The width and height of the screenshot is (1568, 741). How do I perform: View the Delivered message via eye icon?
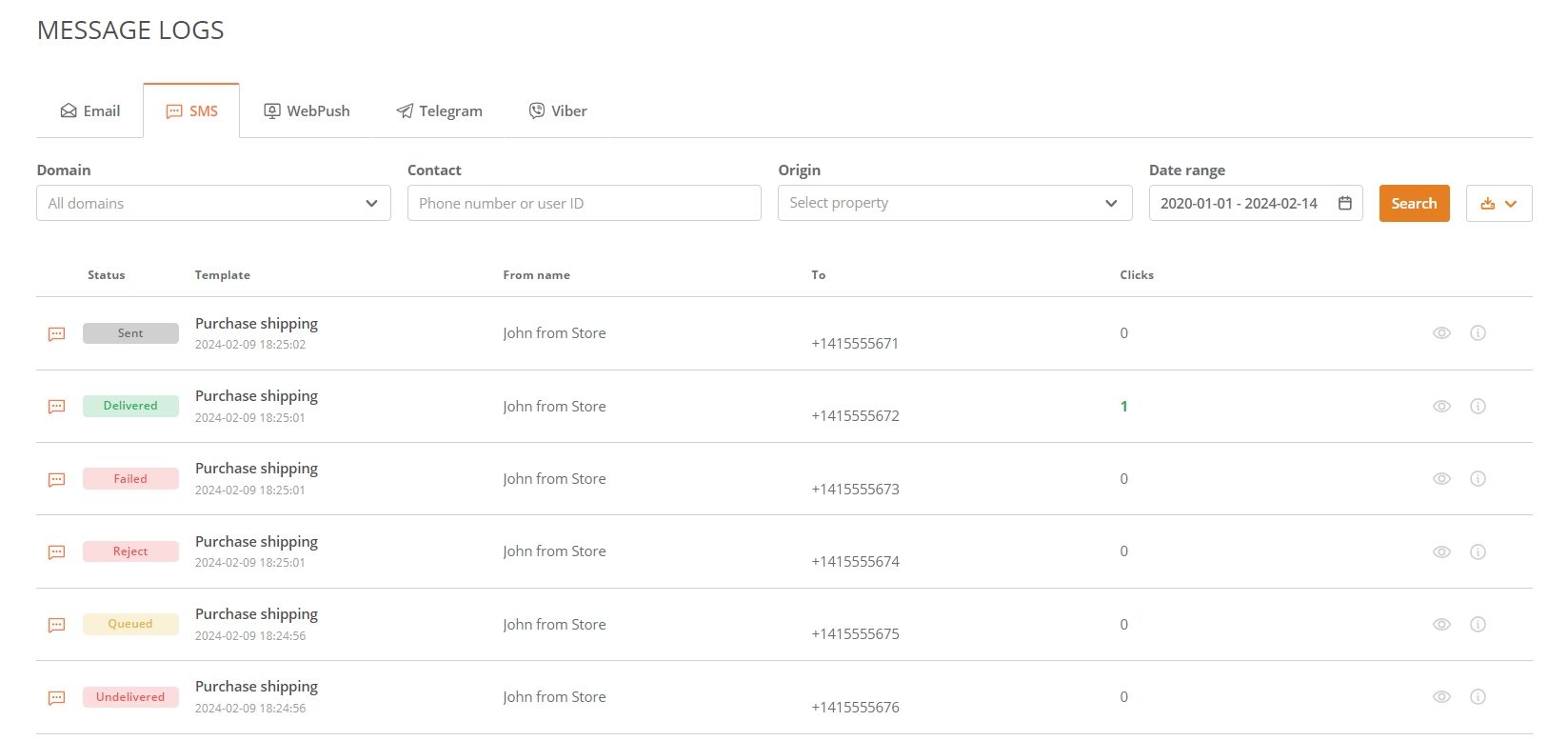1441,406
